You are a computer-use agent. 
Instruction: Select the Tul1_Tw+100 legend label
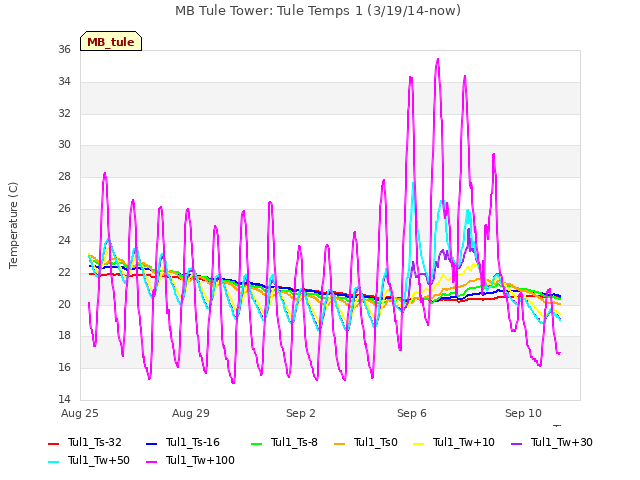tap(200, 460)
